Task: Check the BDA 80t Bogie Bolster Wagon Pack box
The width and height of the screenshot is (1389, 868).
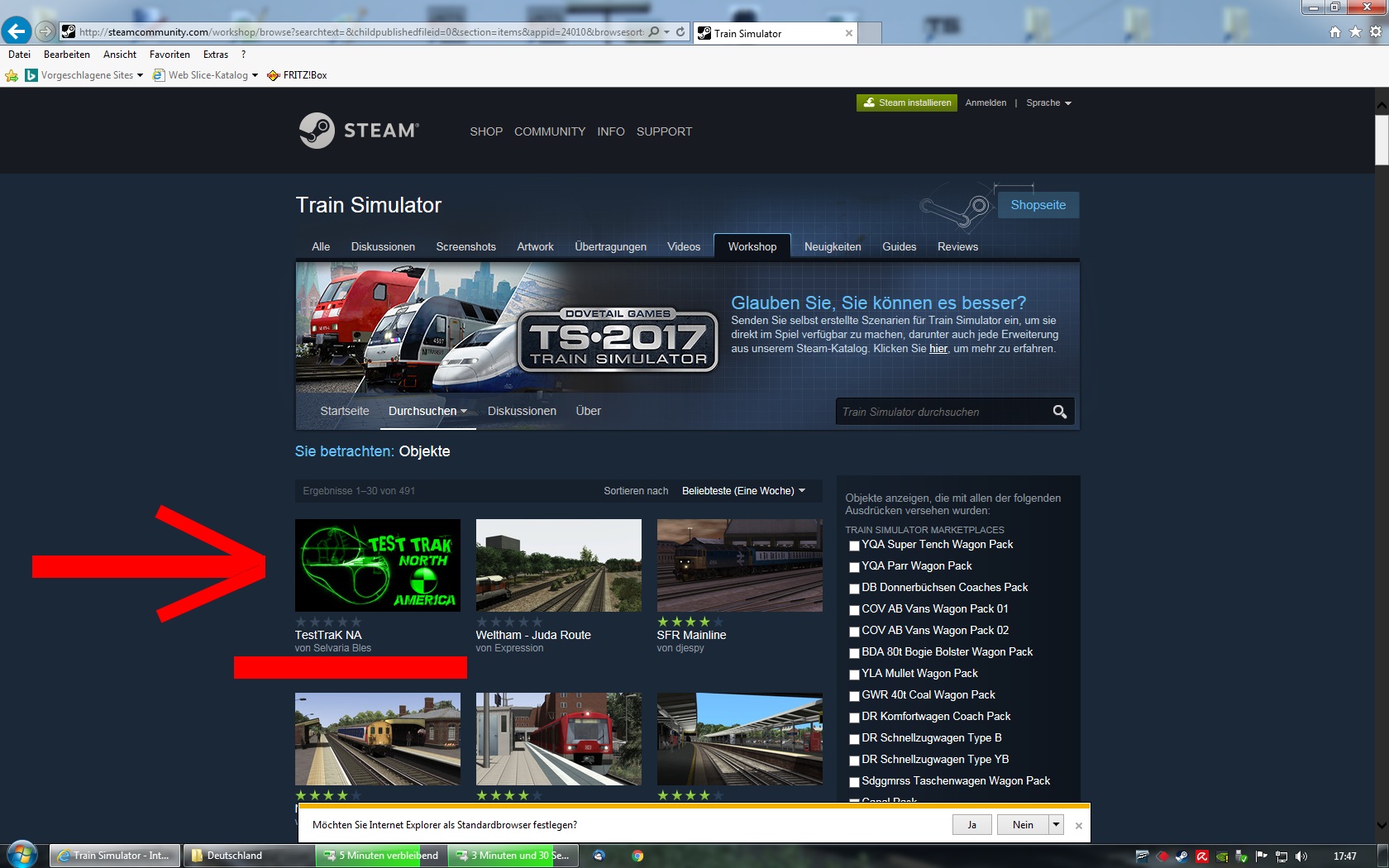Action: (854, 653)
